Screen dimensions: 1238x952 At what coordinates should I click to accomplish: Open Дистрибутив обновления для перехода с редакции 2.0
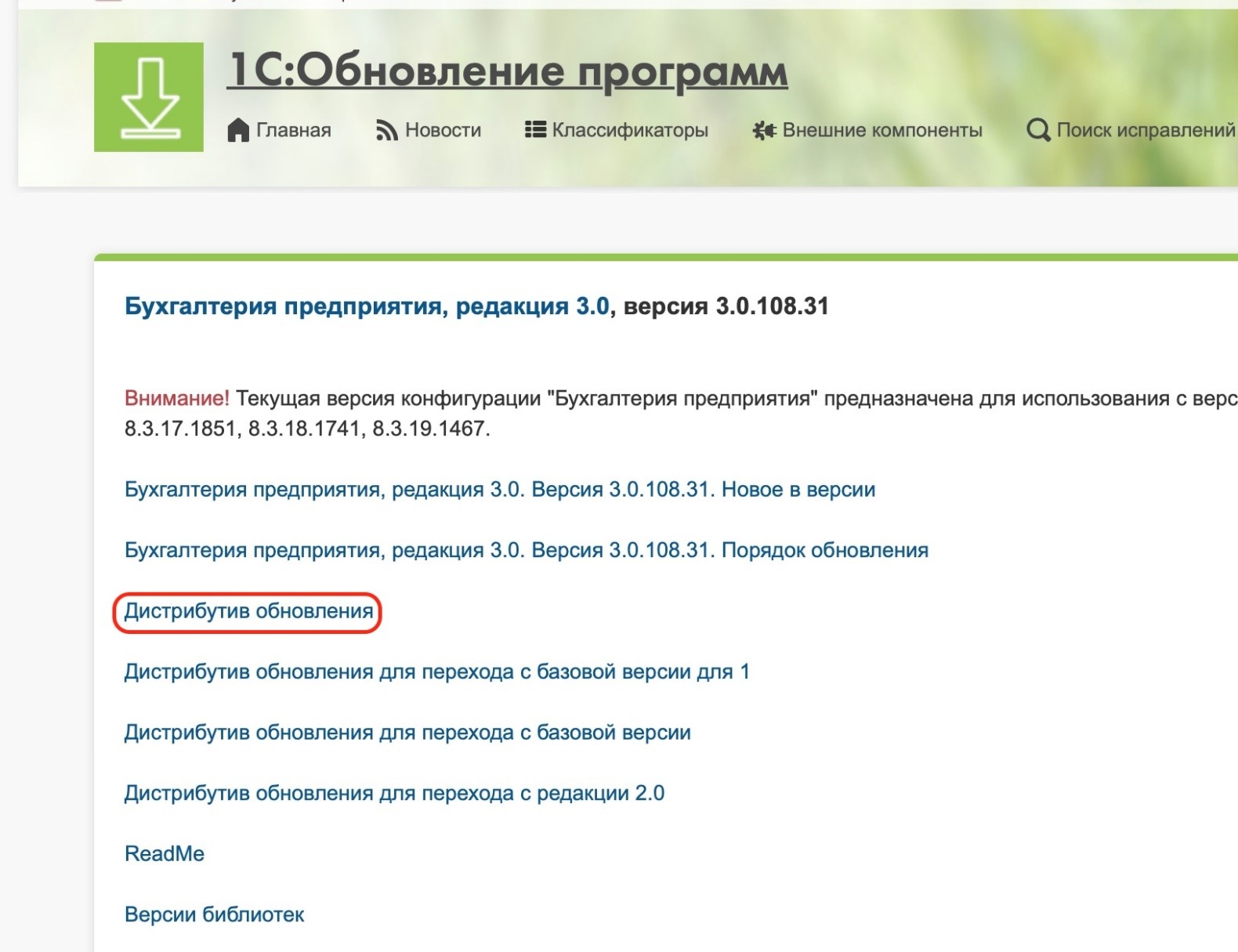pos(394,793)
